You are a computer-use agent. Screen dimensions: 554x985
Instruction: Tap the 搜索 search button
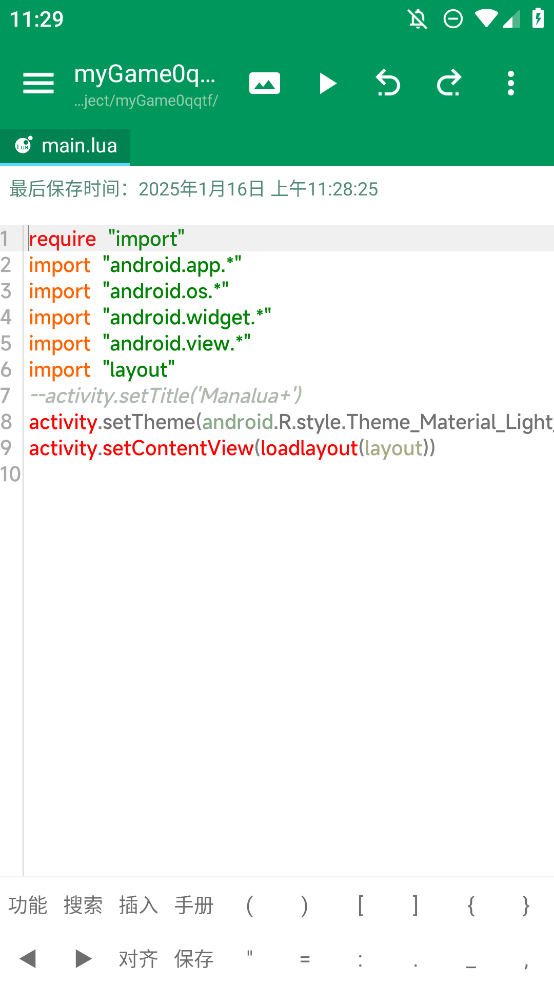pos(83,905)
